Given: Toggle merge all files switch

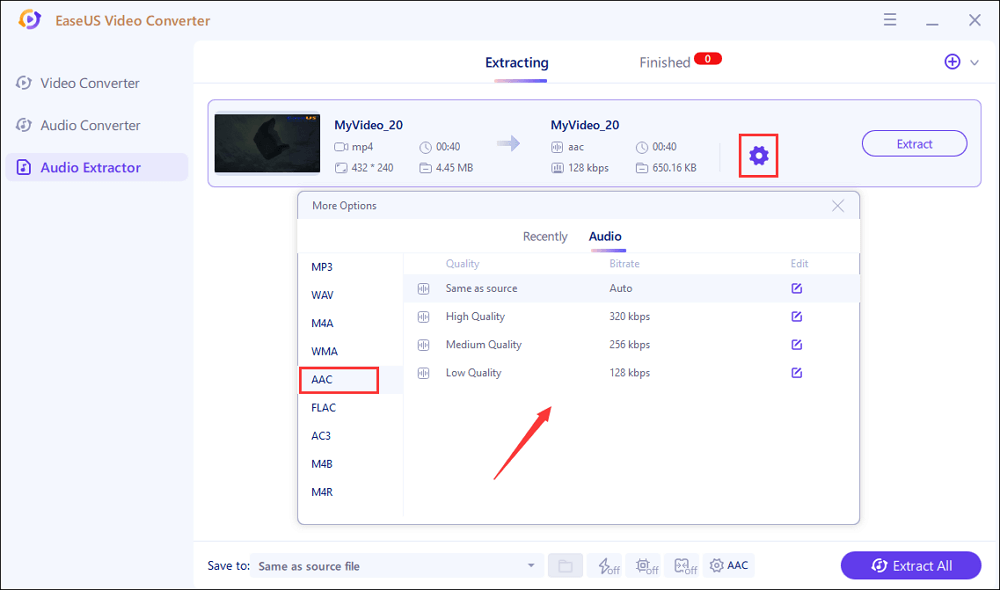Looking at the screenshot, I should pyautogui.click(x=684, y=566).
